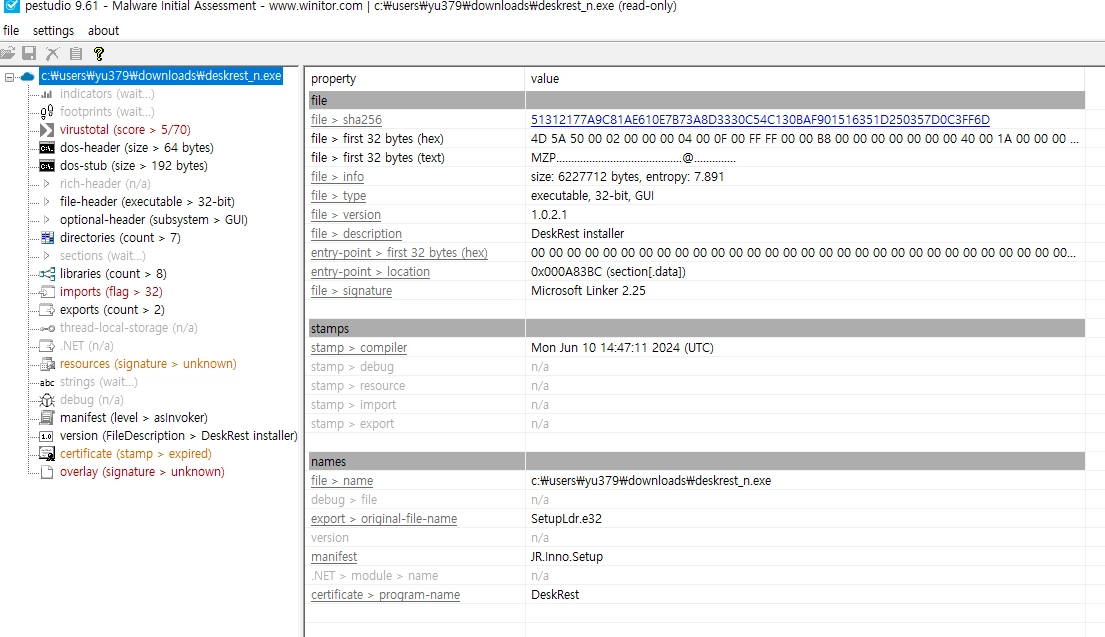This screenshot has height=637, width=1105.
Task: Click the 'SetupLdr.e32' value
Action: tap(567, 519)
